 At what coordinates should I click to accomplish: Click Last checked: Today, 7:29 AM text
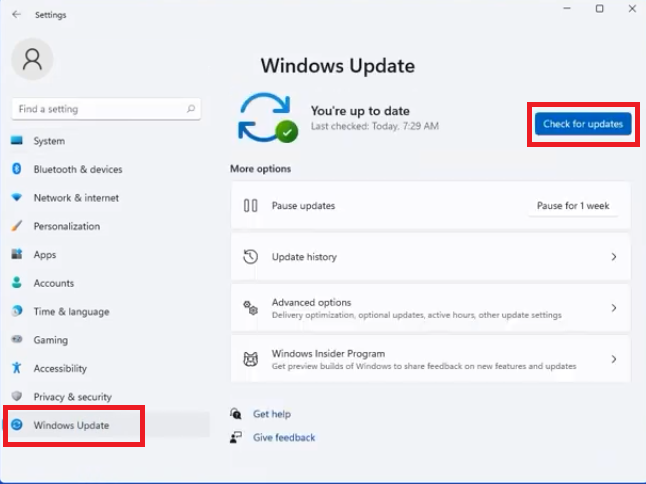point(374,126)
